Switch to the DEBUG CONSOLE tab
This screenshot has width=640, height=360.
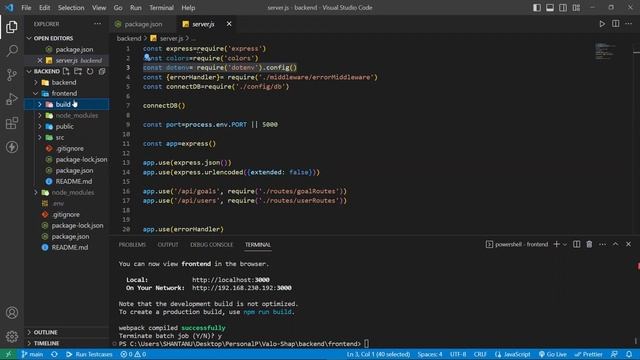(x=211, y=244)
